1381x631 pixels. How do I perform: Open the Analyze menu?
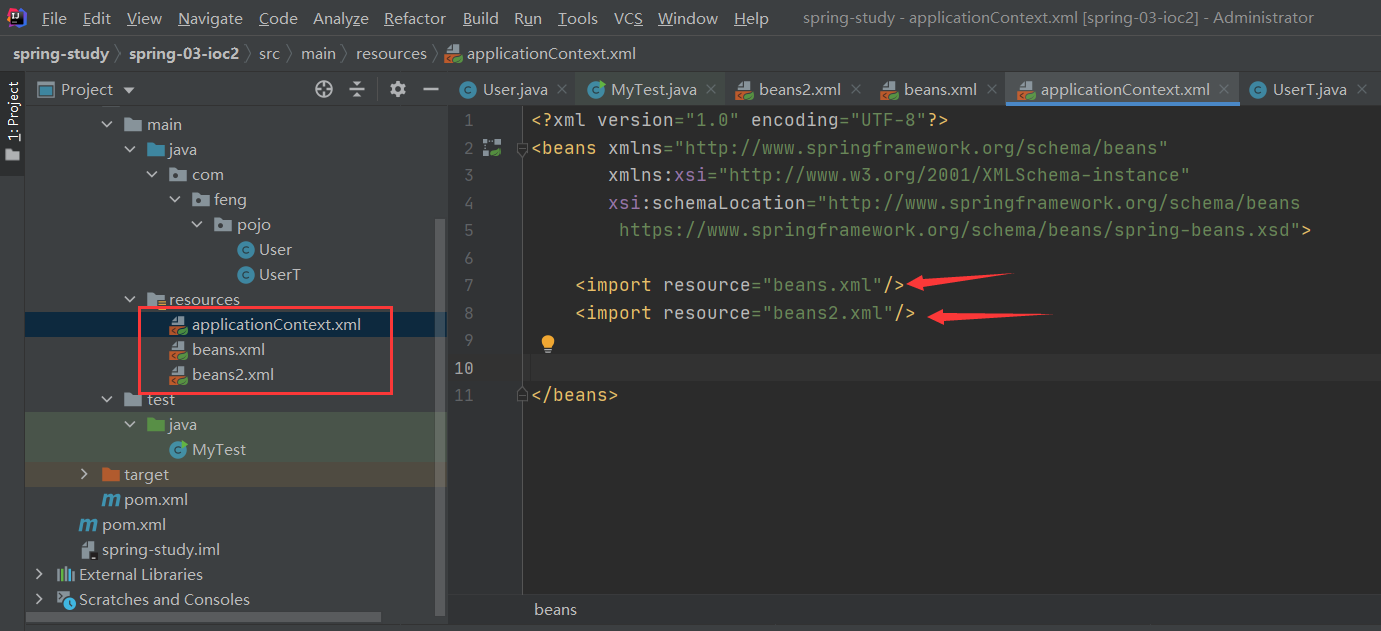click(341, 18)
